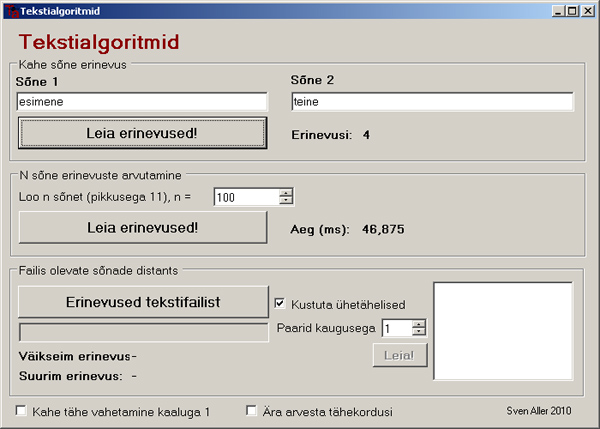Maximize the Tekstialgoritmid window
The height and width of the screenshot is (429, 600).
pos(572,10)
